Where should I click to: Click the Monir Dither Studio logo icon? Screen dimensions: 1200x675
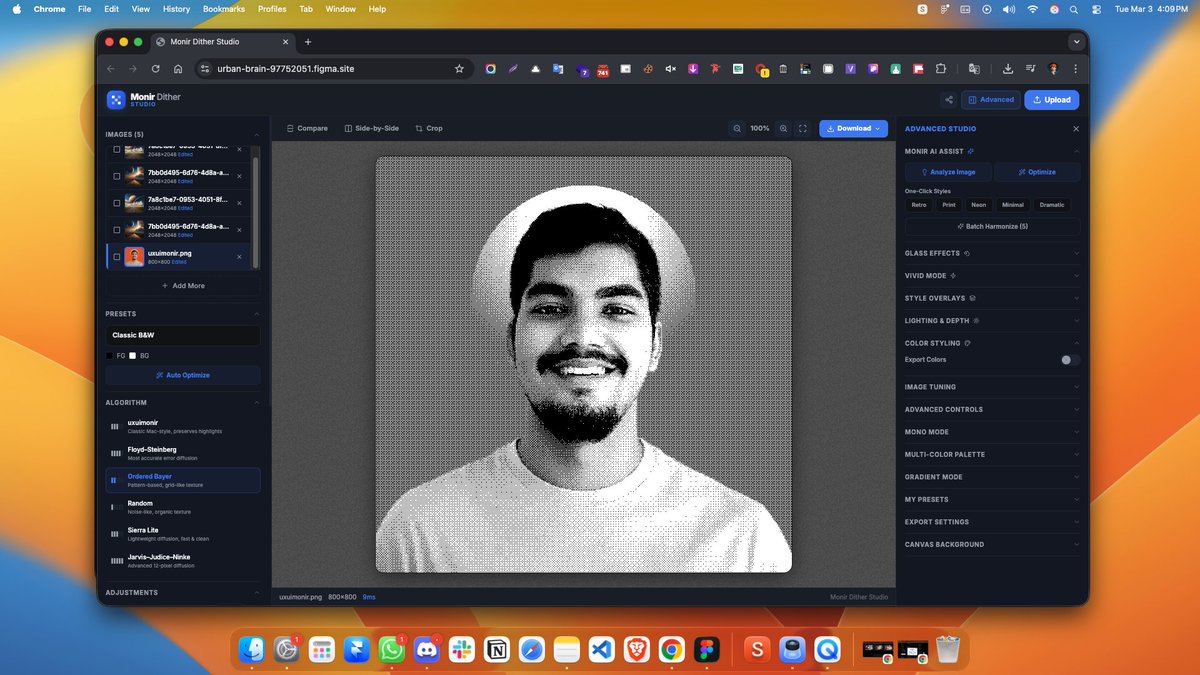(x=116, y=100)
